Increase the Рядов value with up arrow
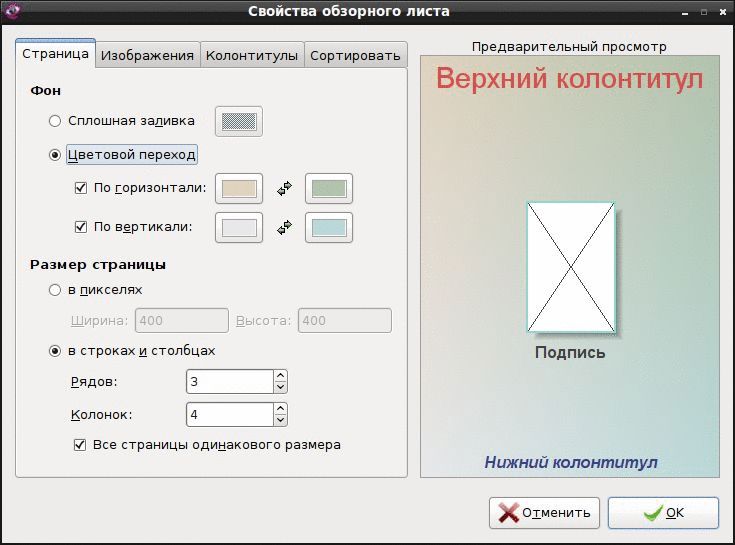This screenshot has width=735, height=545. pyautogui.click(x=280, y=376)
